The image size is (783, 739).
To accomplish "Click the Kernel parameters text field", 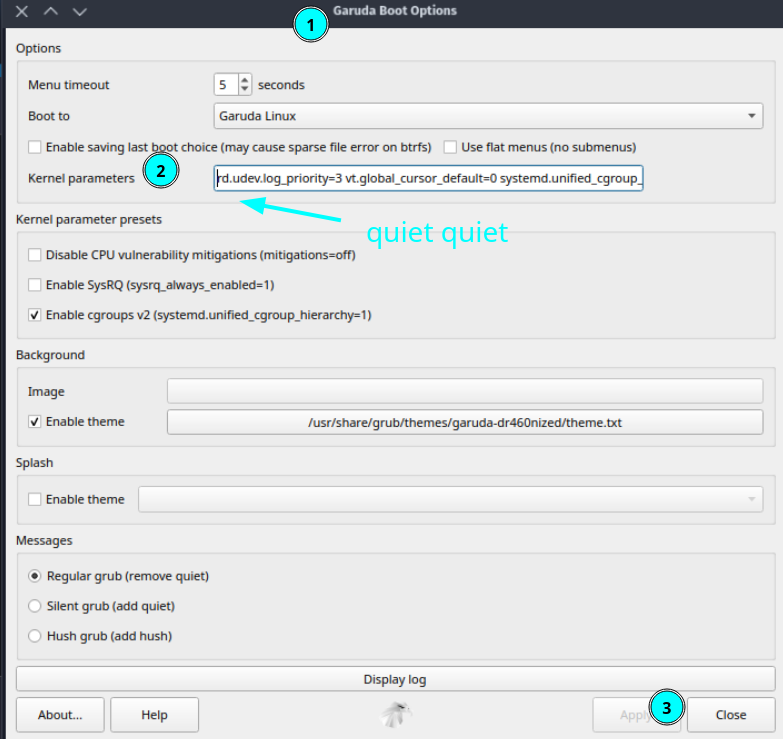I will [x=428, y=178].
